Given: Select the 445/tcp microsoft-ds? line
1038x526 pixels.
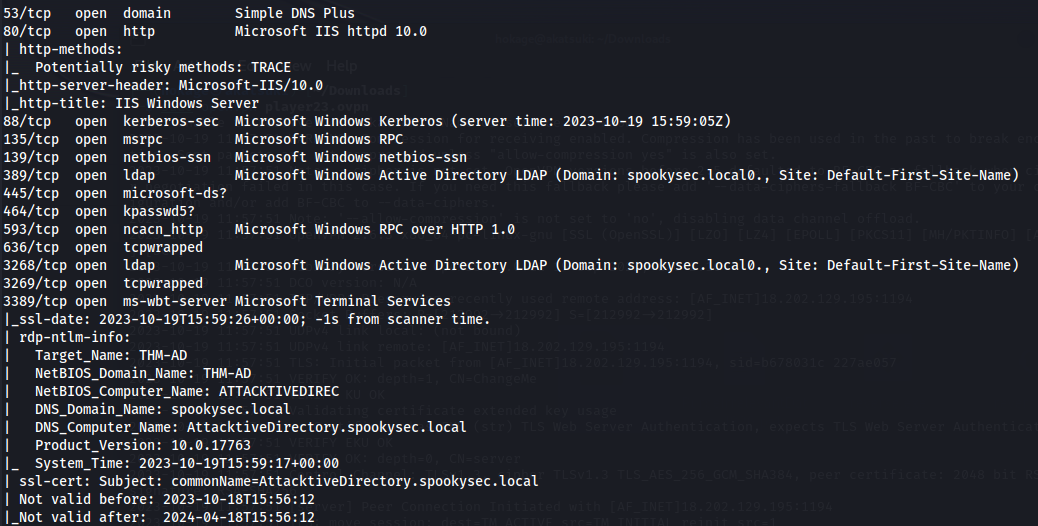Looking at the screenshot, I should tap(115, 193).
